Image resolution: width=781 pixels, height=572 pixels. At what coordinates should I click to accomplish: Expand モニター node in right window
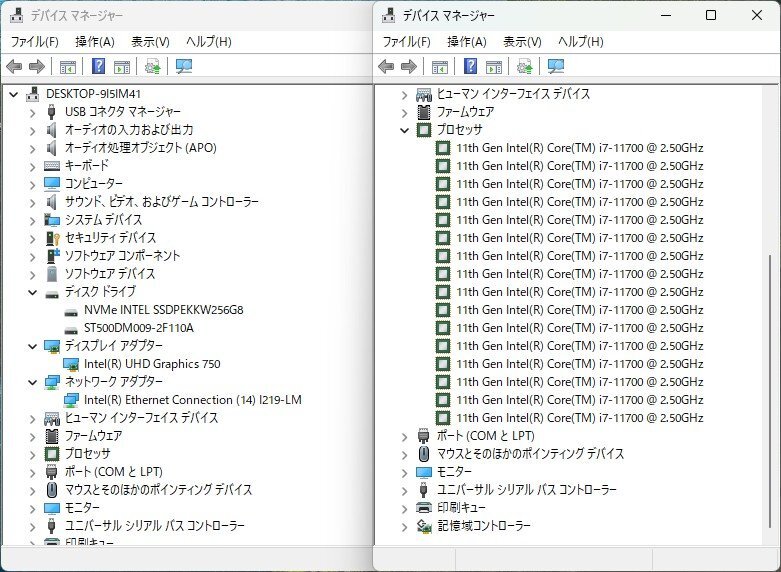click(x=404, y=473)
